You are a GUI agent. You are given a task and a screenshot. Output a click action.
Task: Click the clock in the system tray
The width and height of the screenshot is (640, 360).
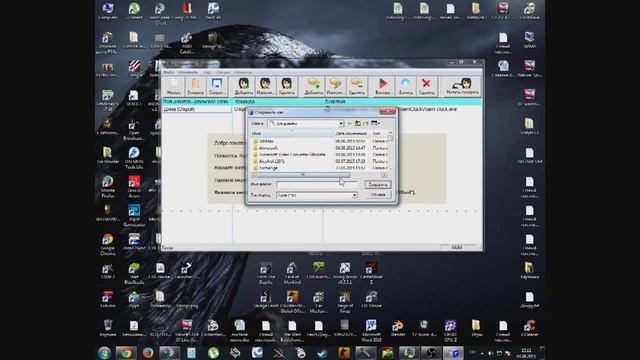[527, 353]
